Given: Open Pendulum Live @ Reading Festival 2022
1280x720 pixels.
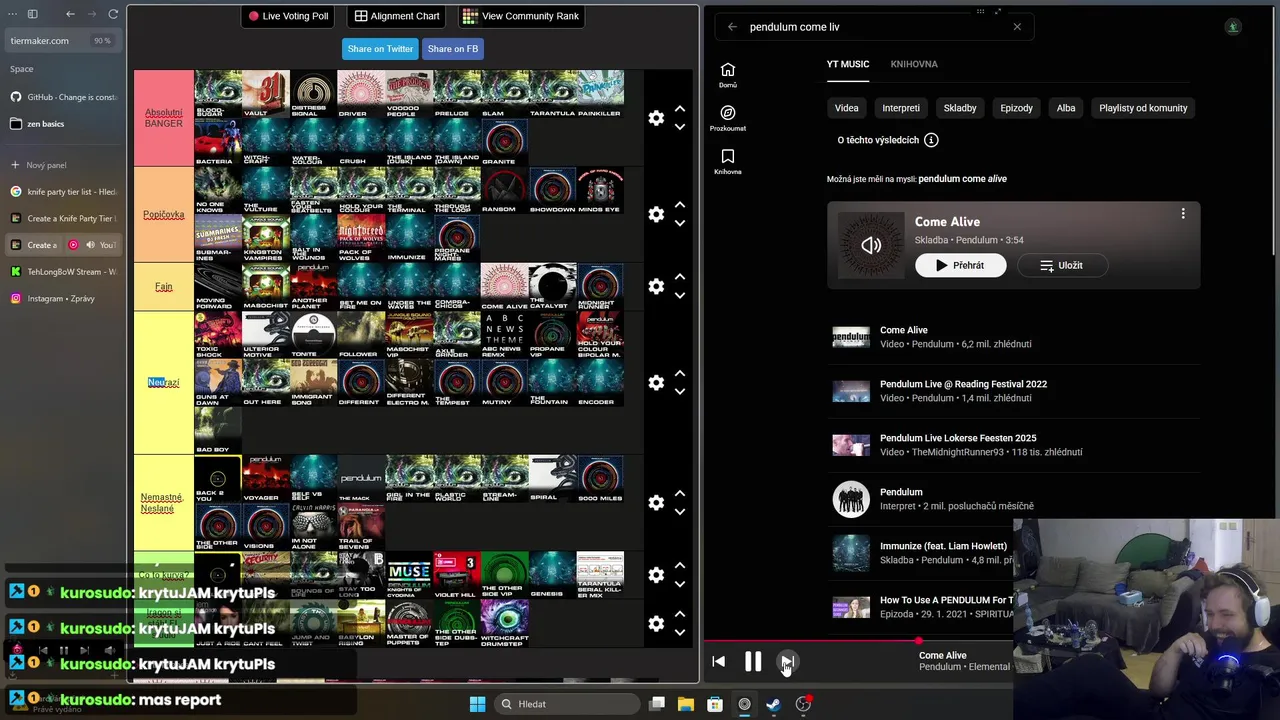Looking at the screenshot, I should [x=1013, y=391].
